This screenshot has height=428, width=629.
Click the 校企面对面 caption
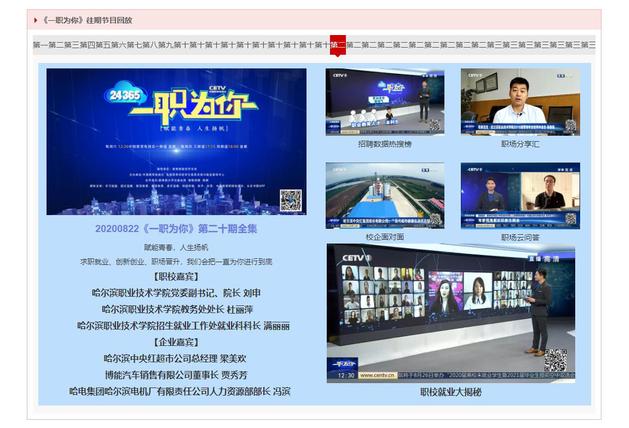coord(385,237)
